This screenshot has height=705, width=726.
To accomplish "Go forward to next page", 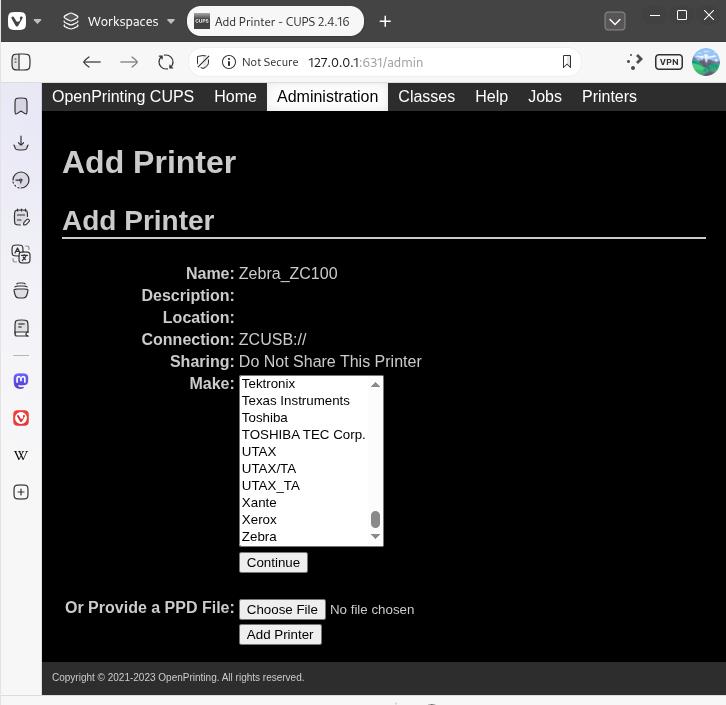I will point(129,62).
